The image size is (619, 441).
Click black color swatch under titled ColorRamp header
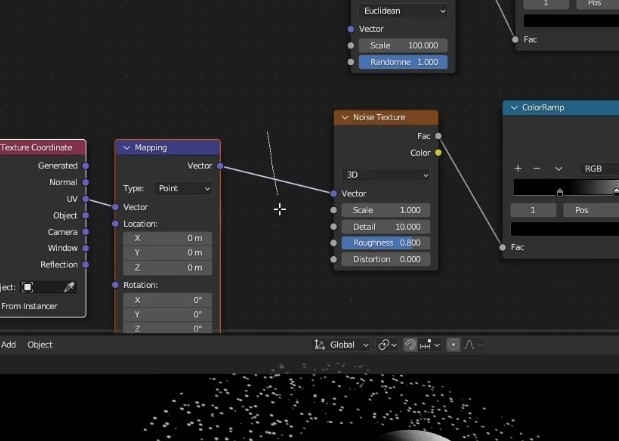(x=565, y=229)
